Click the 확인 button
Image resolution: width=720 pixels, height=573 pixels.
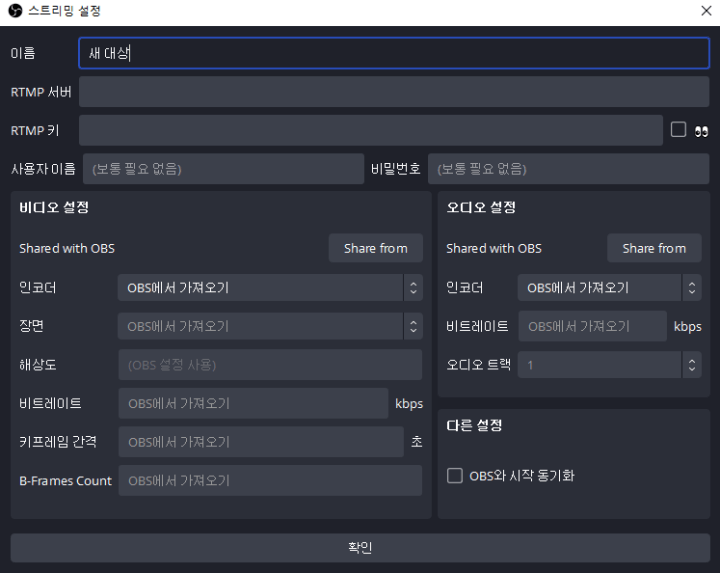point(360,547)
